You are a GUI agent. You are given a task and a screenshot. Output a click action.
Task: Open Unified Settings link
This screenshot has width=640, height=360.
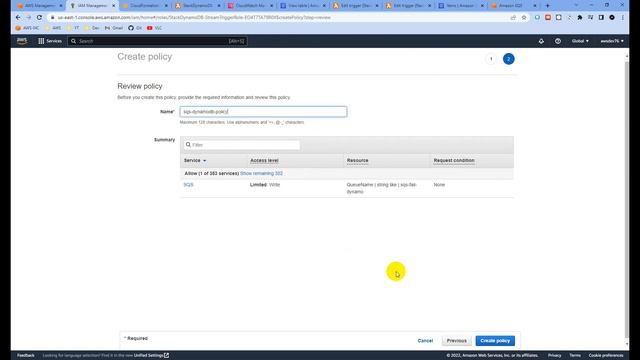(151, 356)
